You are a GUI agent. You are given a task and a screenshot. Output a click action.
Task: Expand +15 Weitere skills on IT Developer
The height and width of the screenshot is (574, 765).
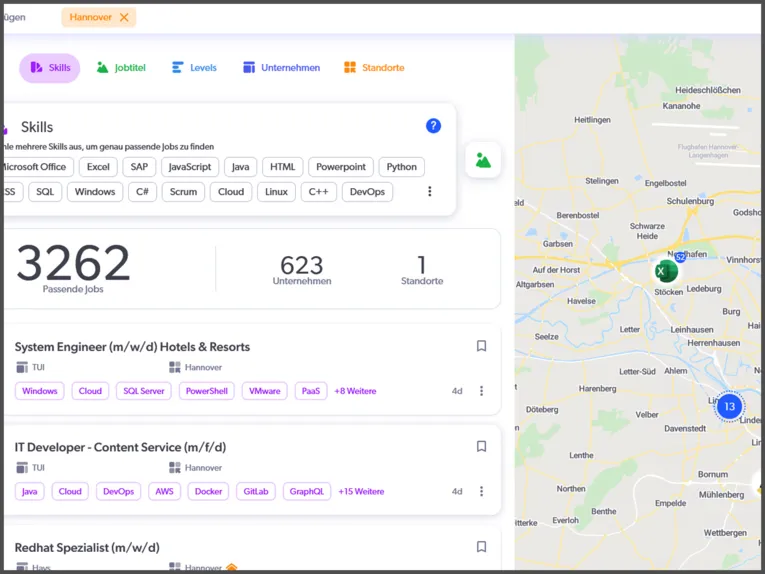click(361, 492)
